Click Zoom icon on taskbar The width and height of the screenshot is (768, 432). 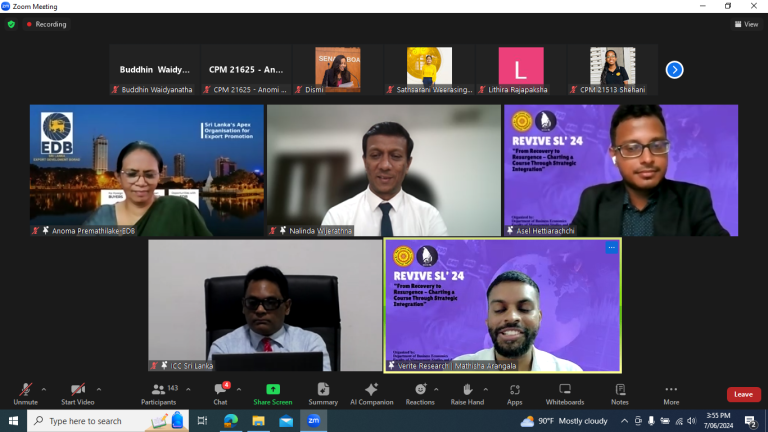[x=313, y=421]
